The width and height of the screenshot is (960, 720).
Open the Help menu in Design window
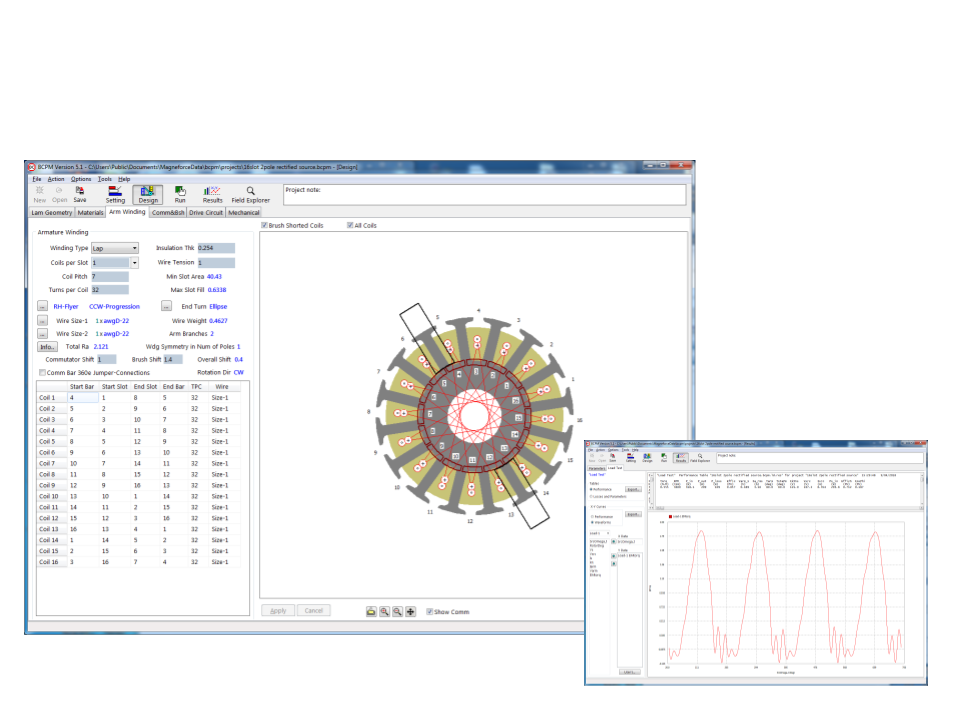coord(124,179)
